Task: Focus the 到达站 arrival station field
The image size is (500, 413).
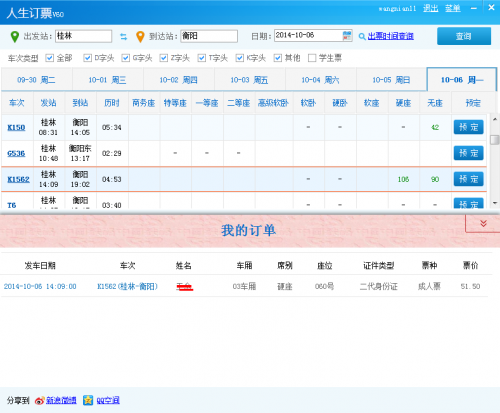Action: coord(209,36)
